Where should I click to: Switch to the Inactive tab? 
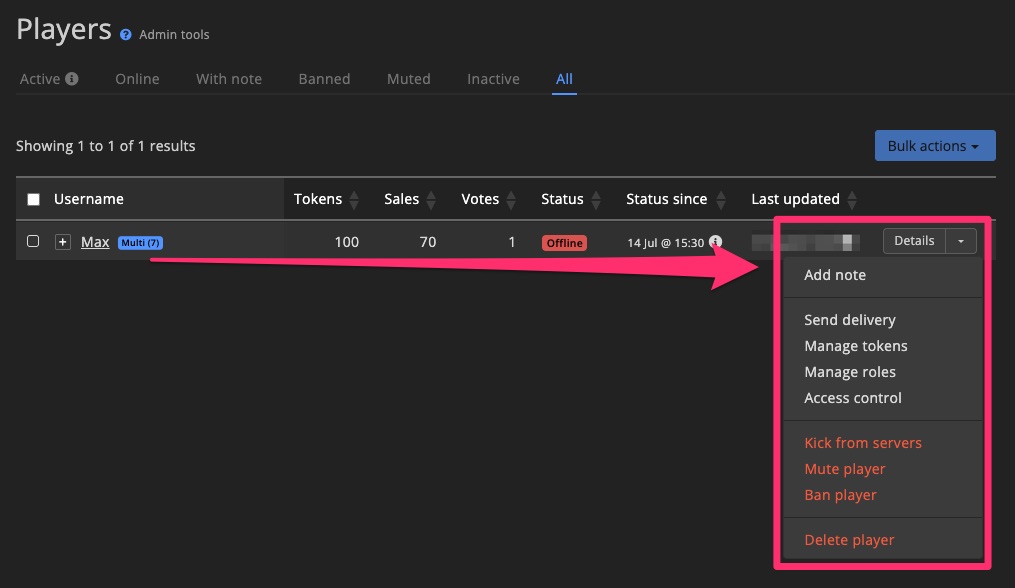click(492, 78)
